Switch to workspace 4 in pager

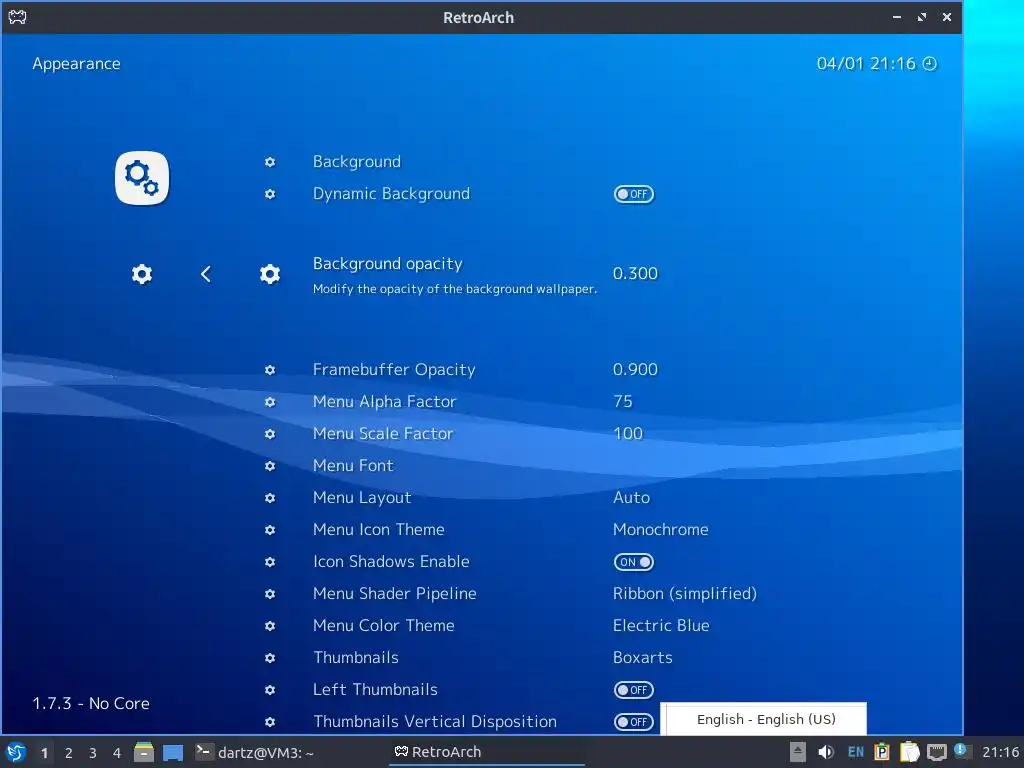(x=117, y=753)
